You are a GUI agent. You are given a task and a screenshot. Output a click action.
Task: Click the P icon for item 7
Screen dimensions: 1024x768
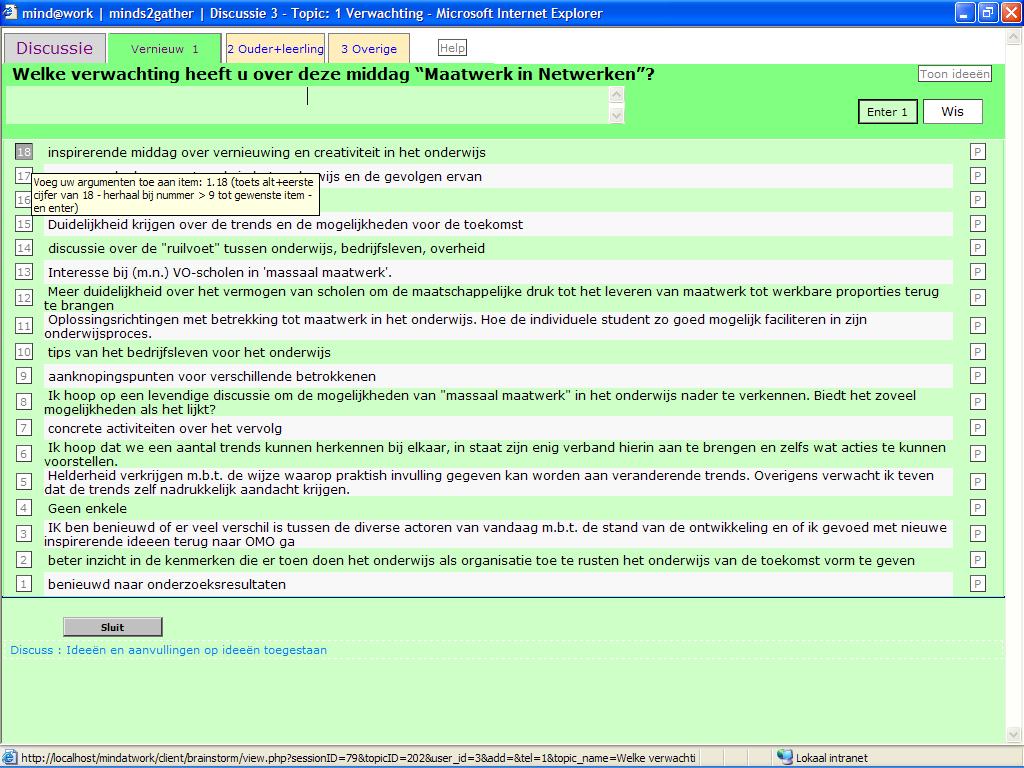click(978, 428)
